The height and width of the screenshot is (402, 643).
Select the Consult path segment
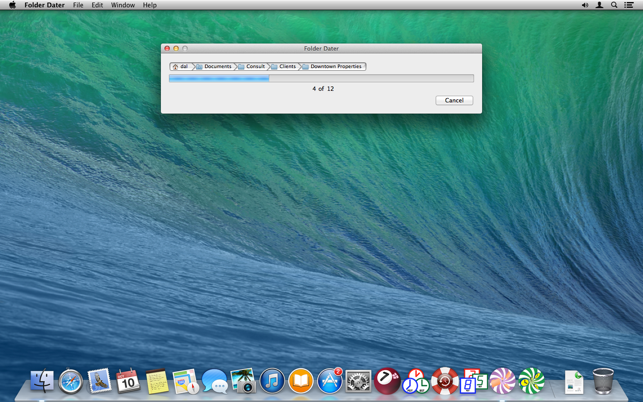(x=252, y=66)
